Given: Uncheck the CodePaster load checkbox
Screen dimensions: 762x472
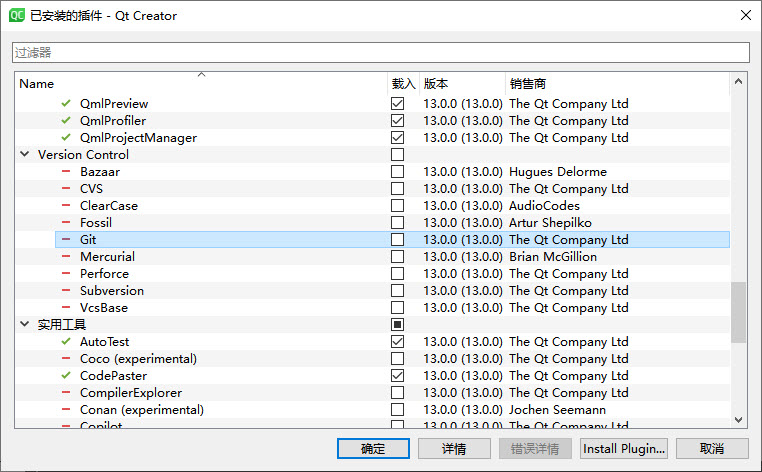Looking at the screenshot, I should click(398, 376).
